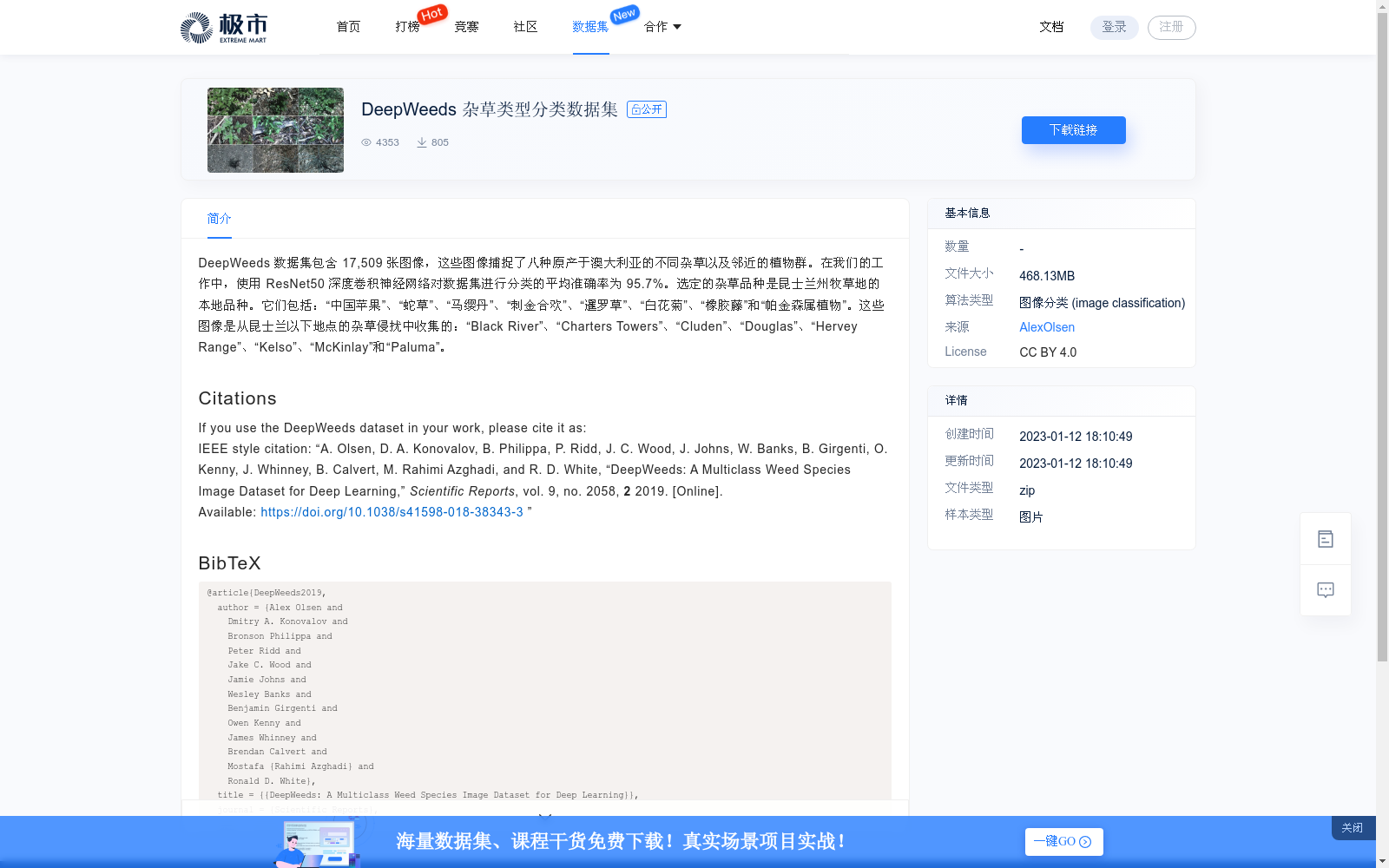Expand the 合作 dropdown menu
Screen dimensions: 1389x868
coord(662,27)
